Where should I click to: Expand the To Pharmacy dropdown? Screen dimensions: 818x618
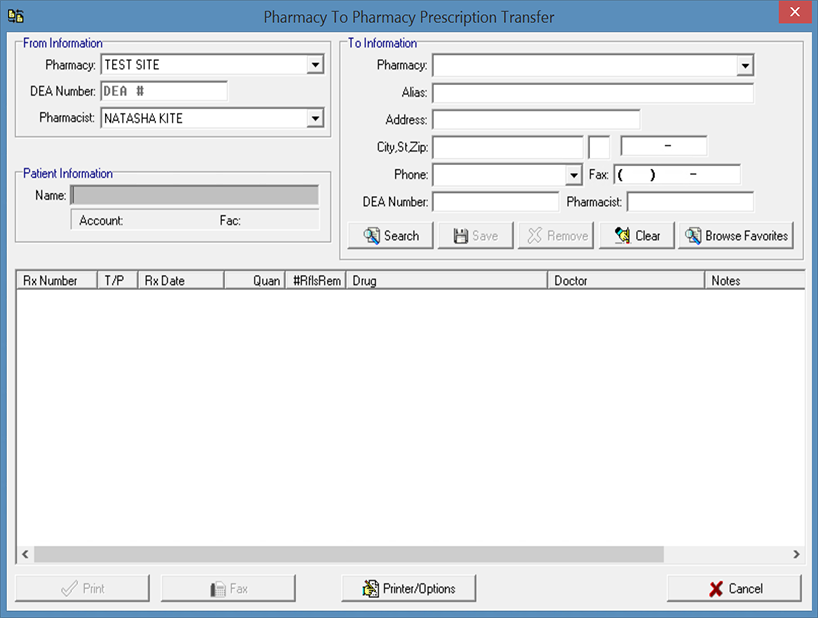click(744, 66)
